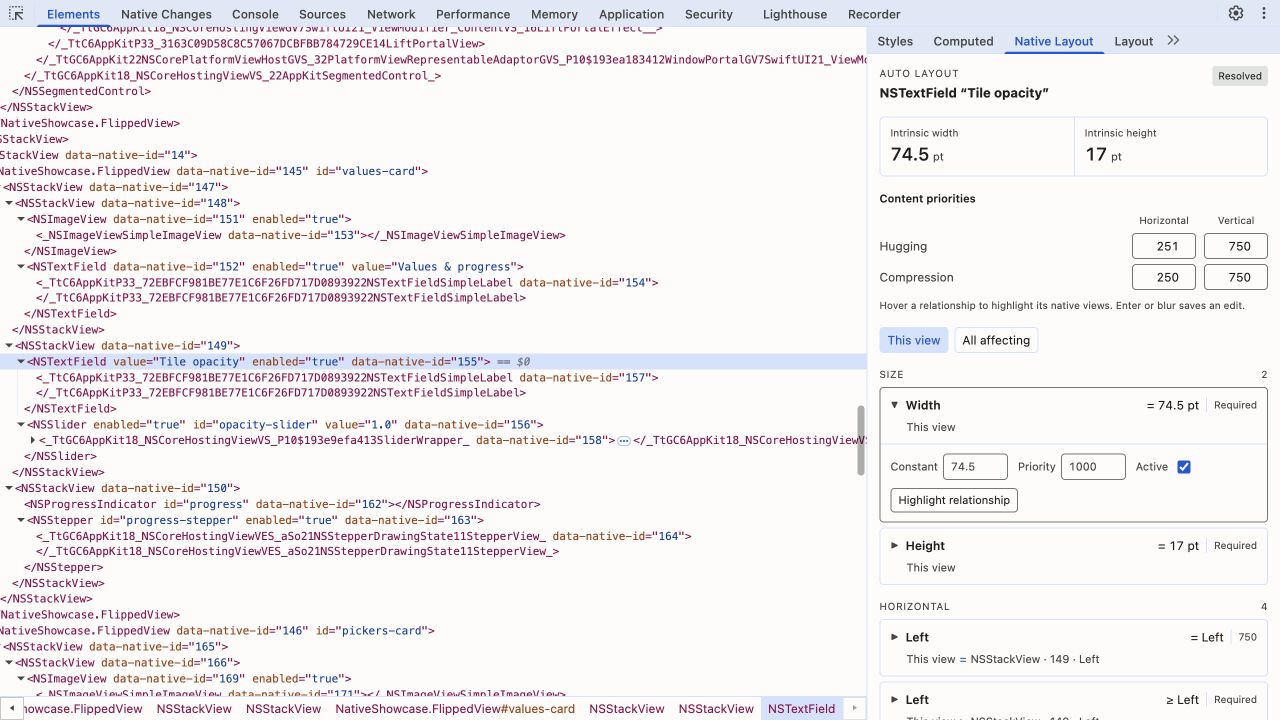Expand ellipsis in SliderWrapper node
The width and height of the screenshot is (1280, 720).
(x=624, y=441)
